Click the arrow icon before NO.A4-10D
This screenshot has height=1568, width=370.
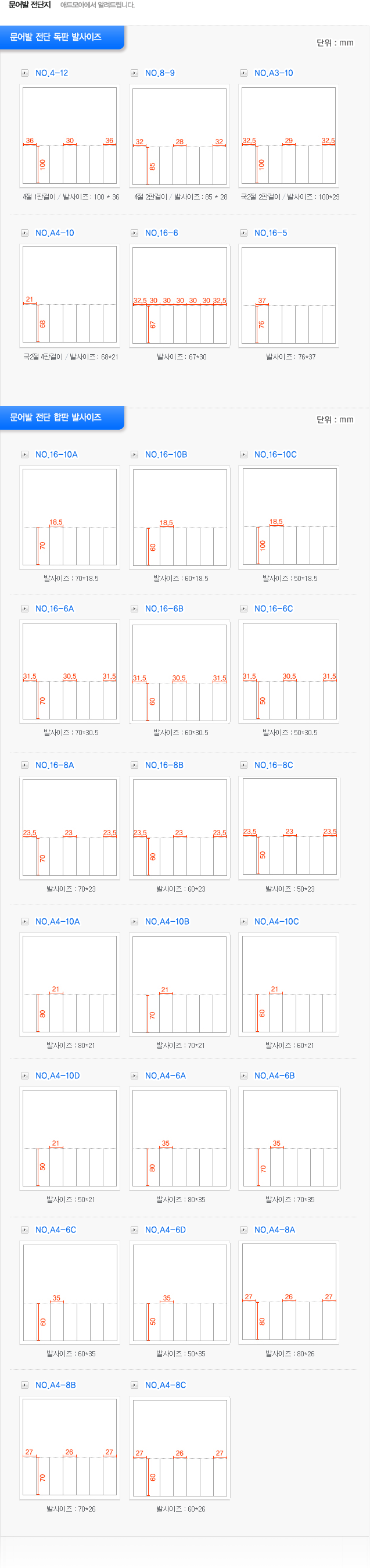24,1075
